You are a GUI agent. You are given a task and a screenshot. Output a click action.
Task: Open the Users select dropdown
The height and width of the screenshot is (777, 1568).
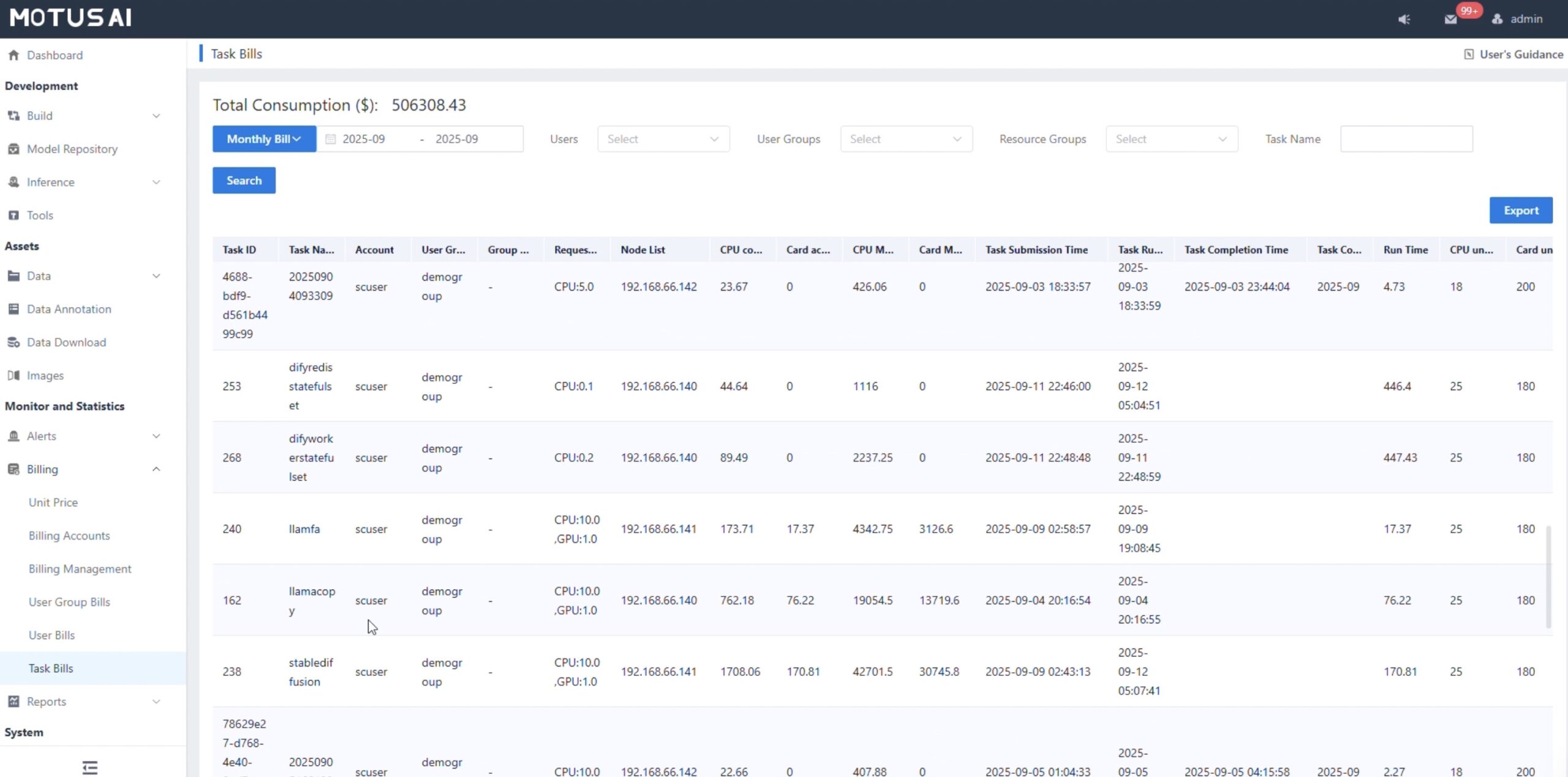pyautogui.click(x=663, y=139)
